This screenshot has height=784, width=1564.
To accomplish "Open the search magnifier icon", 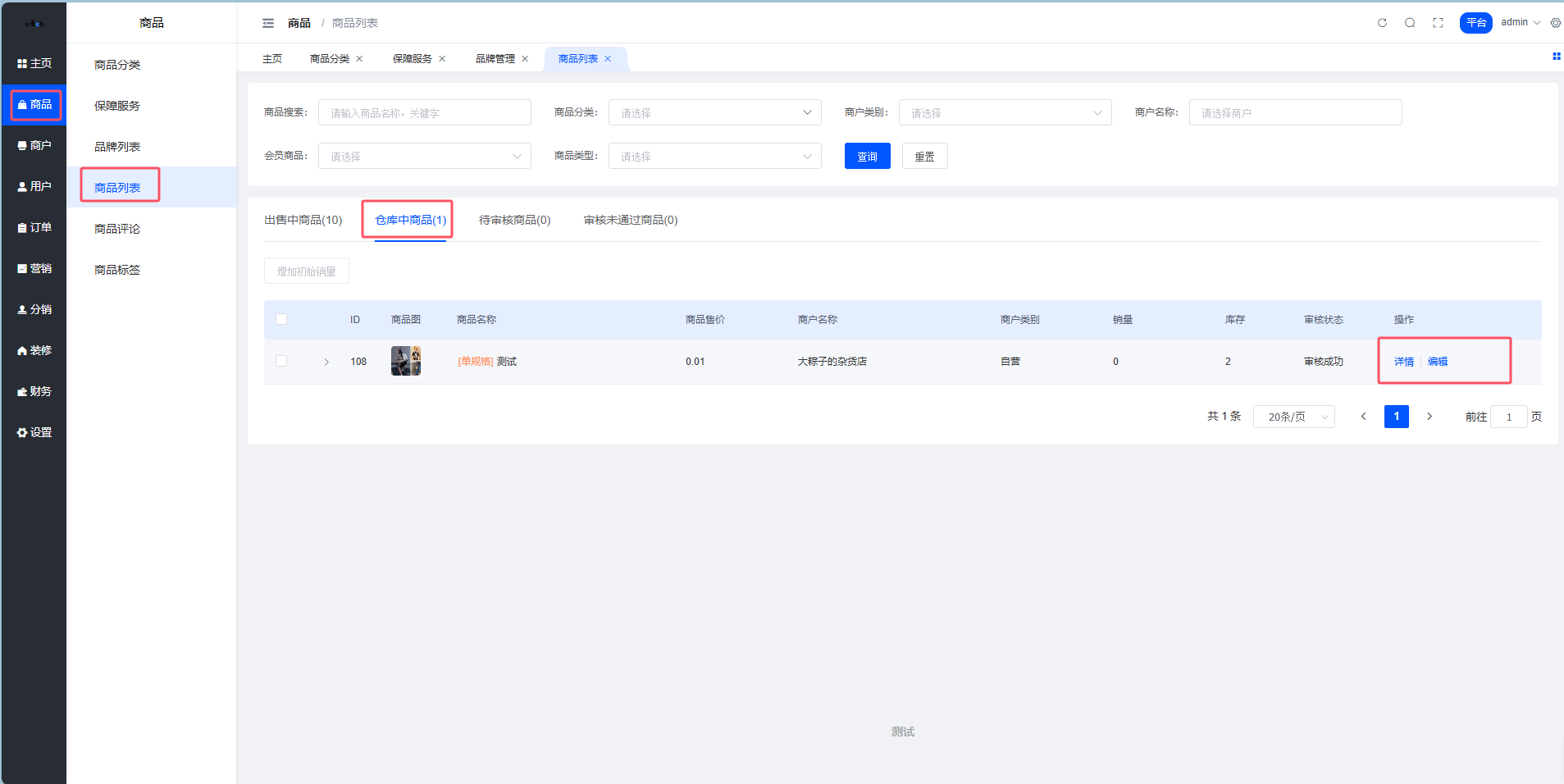I will tap(1410, 23).
